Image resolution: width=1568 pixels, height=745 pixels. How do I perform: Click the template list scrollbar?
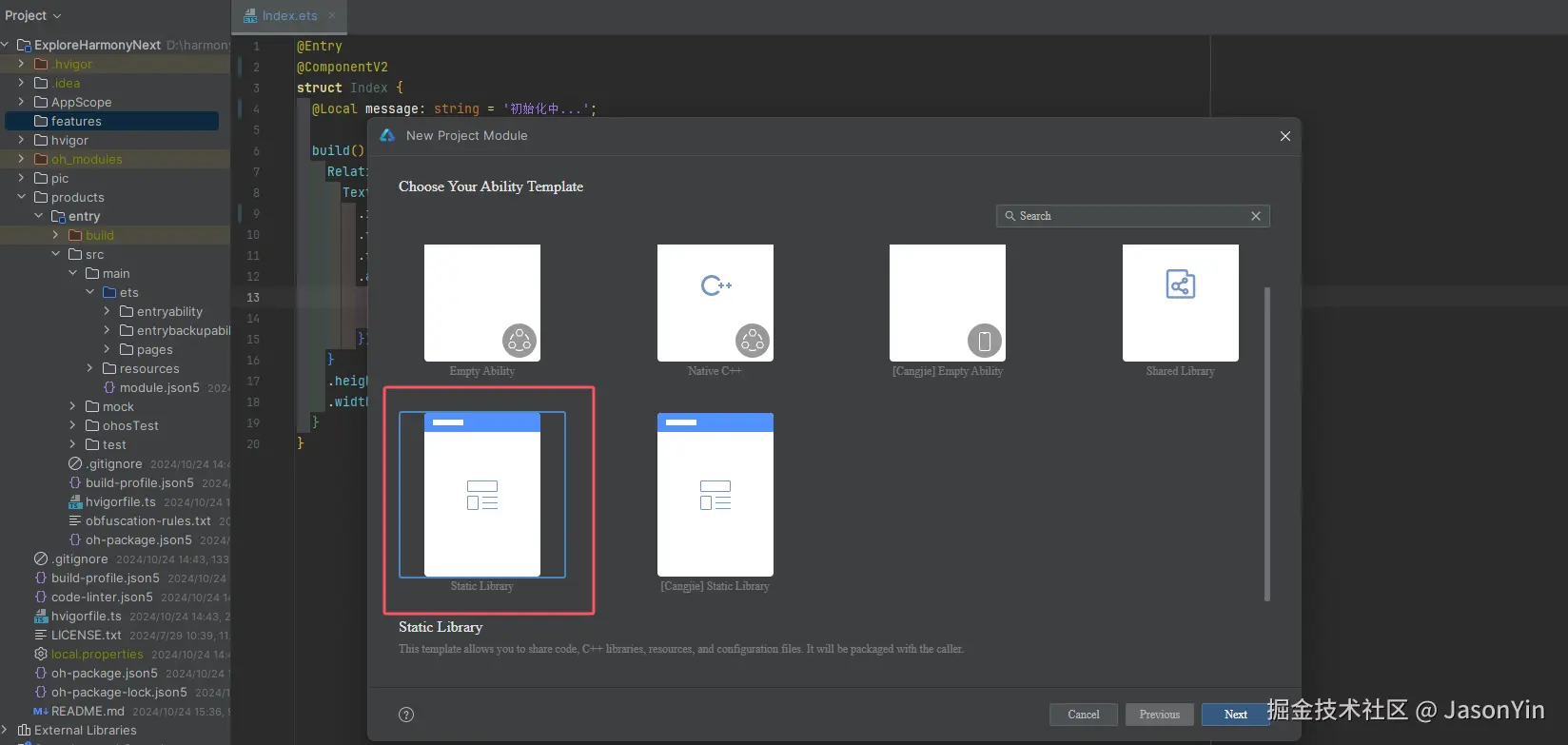[1266, 443]
